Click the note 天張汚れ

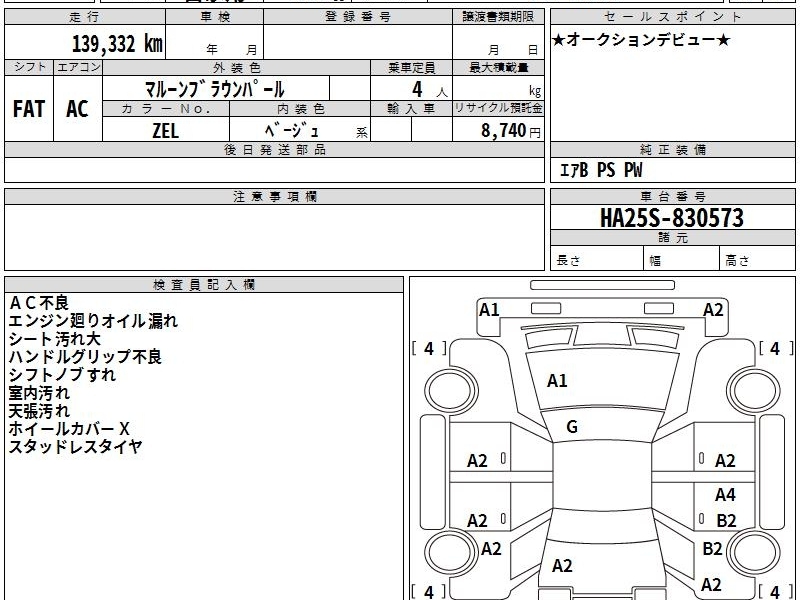tap(39, 411)
